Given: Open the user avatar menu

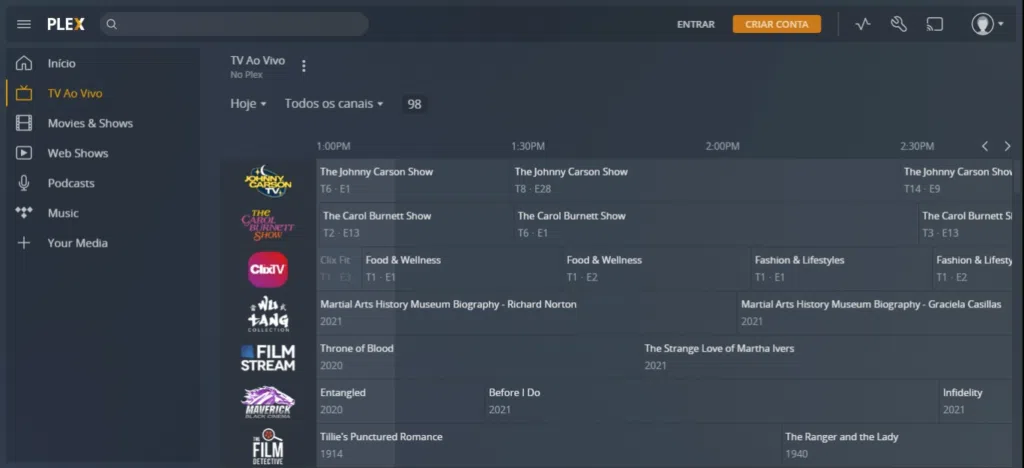Looking at the screenshot, I should (987, 24).
